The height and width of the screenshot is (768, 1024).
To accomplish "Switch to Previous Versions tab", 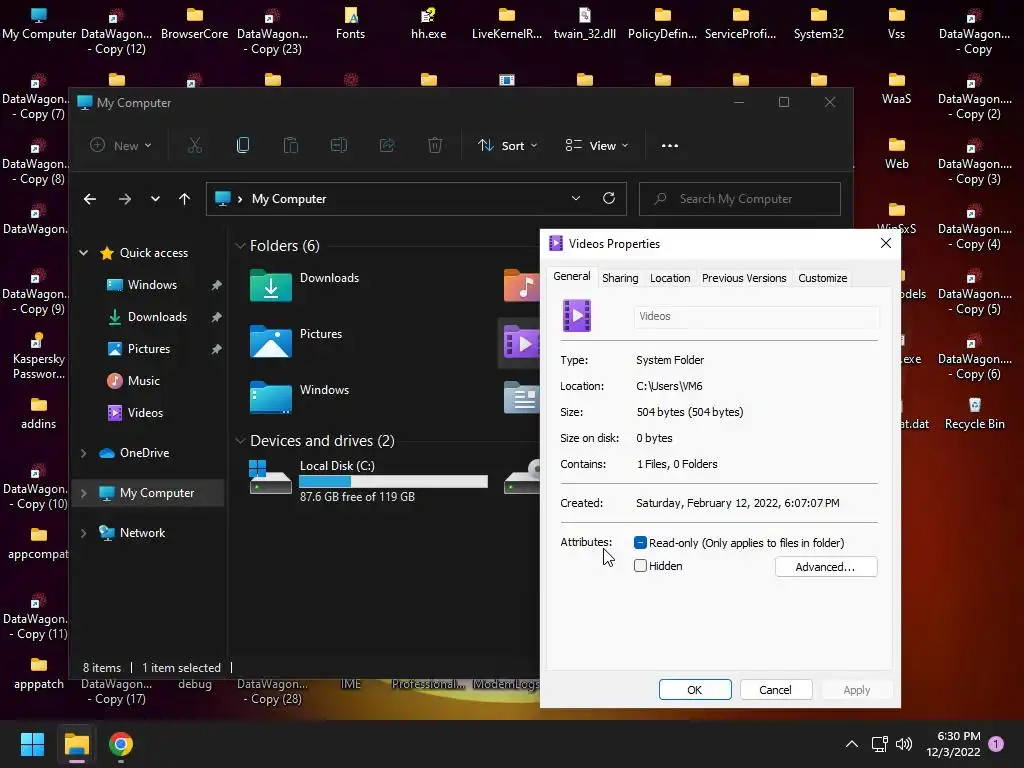I will (x=744, y=278).
